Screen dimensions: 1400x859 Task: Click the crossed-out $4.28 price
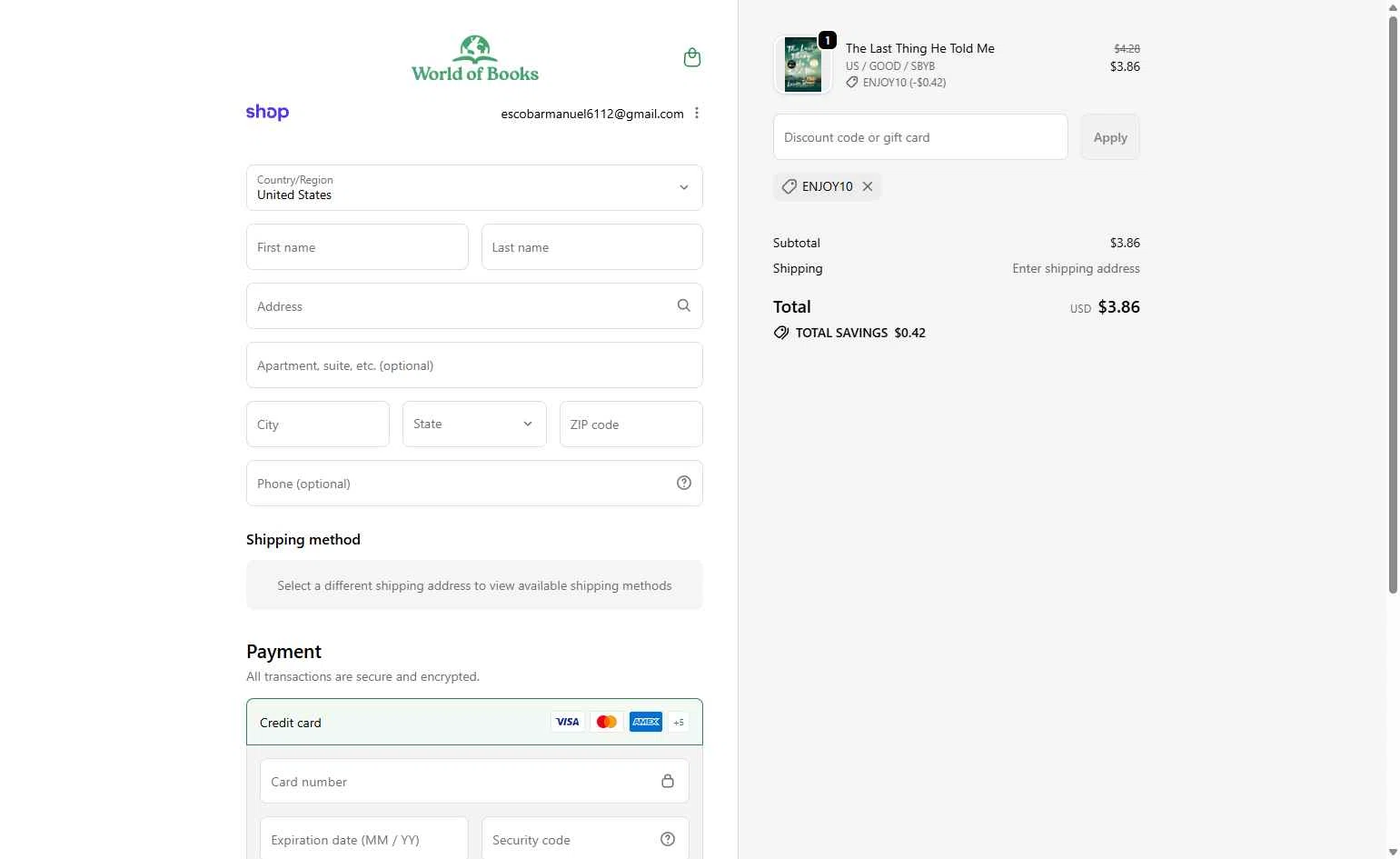1127,49
